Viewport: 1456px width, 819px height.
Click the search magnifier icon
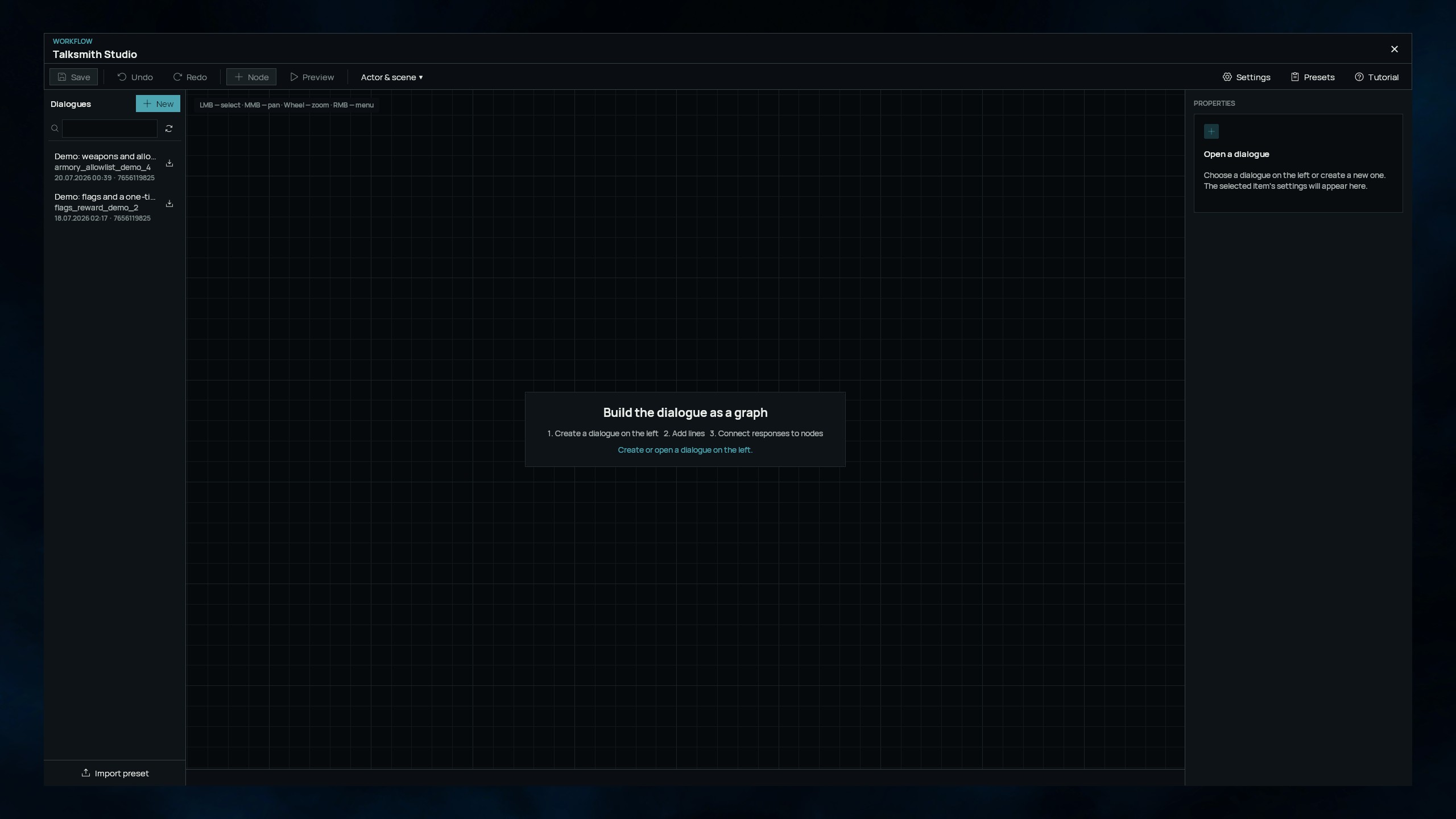point(55,129)
